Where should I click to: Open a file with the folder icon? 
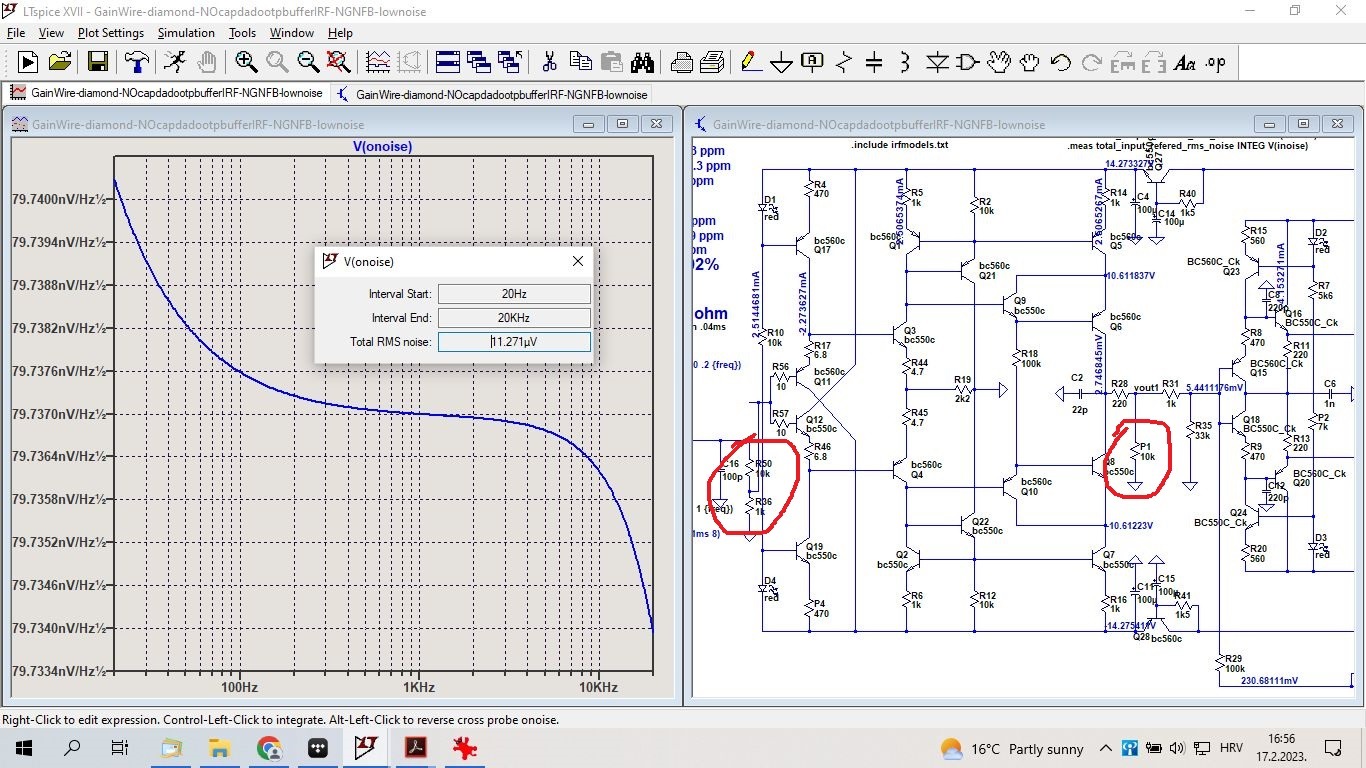click(x=59, y=63)
